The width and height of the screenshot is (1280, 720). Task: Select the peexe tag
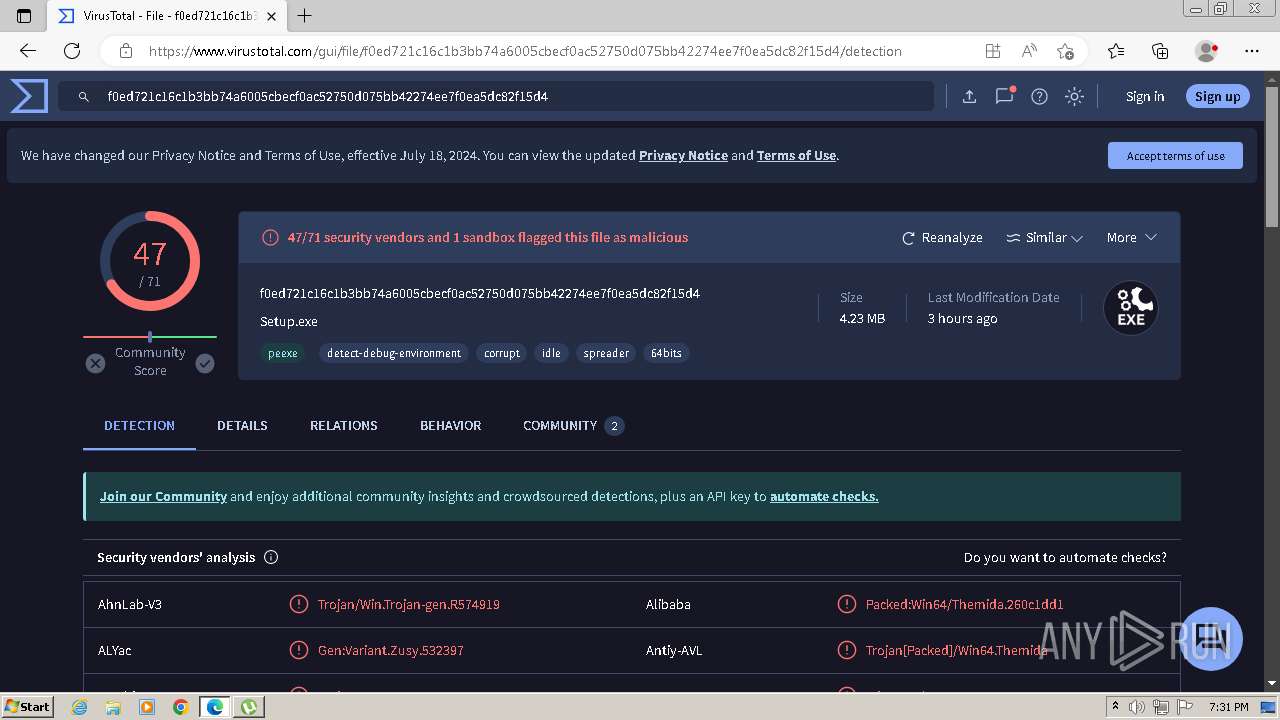[283, 353]
